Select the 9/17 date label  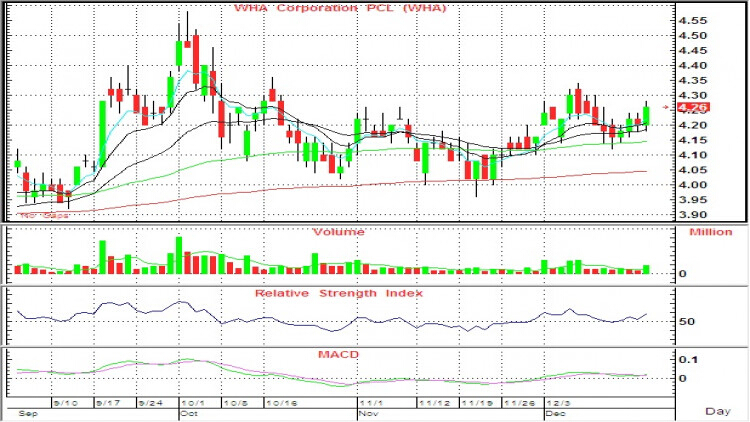click(108, 403)
